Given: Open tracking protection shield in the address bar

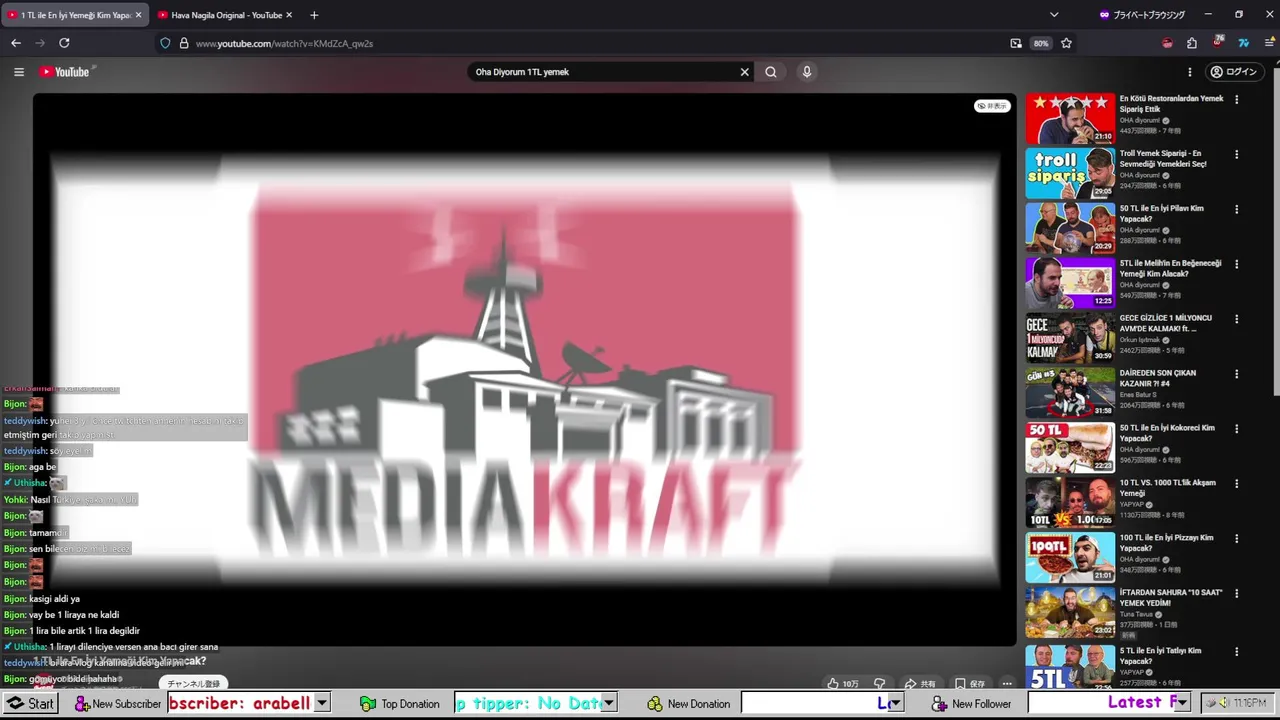Looking at the screenshot, I should [165, 43].
